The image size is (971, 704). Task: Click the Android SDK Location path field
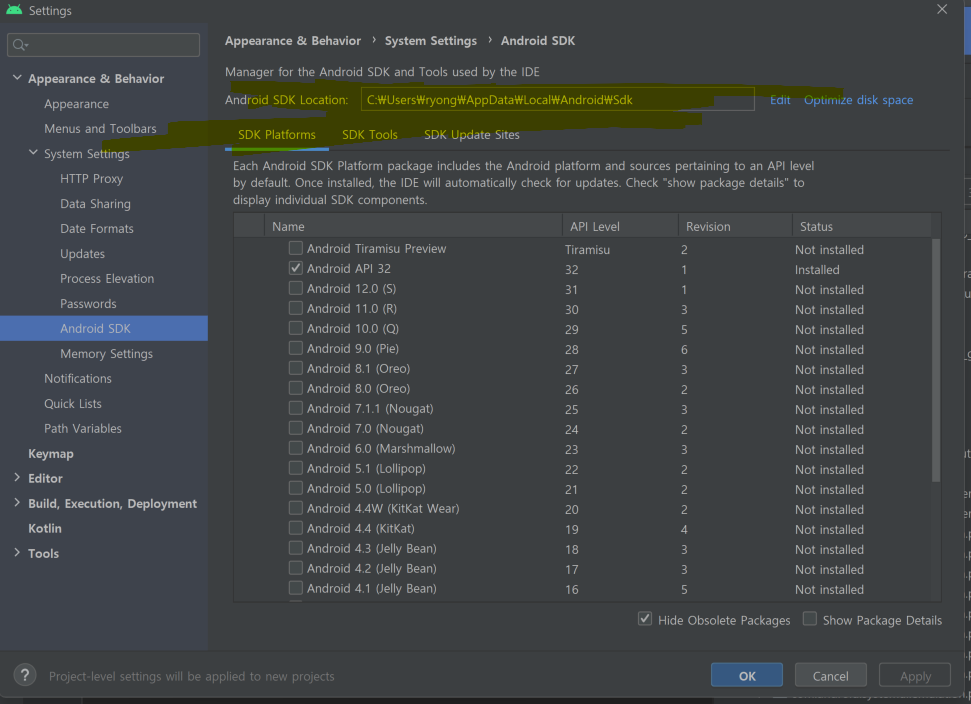click(x=557, y=100)
